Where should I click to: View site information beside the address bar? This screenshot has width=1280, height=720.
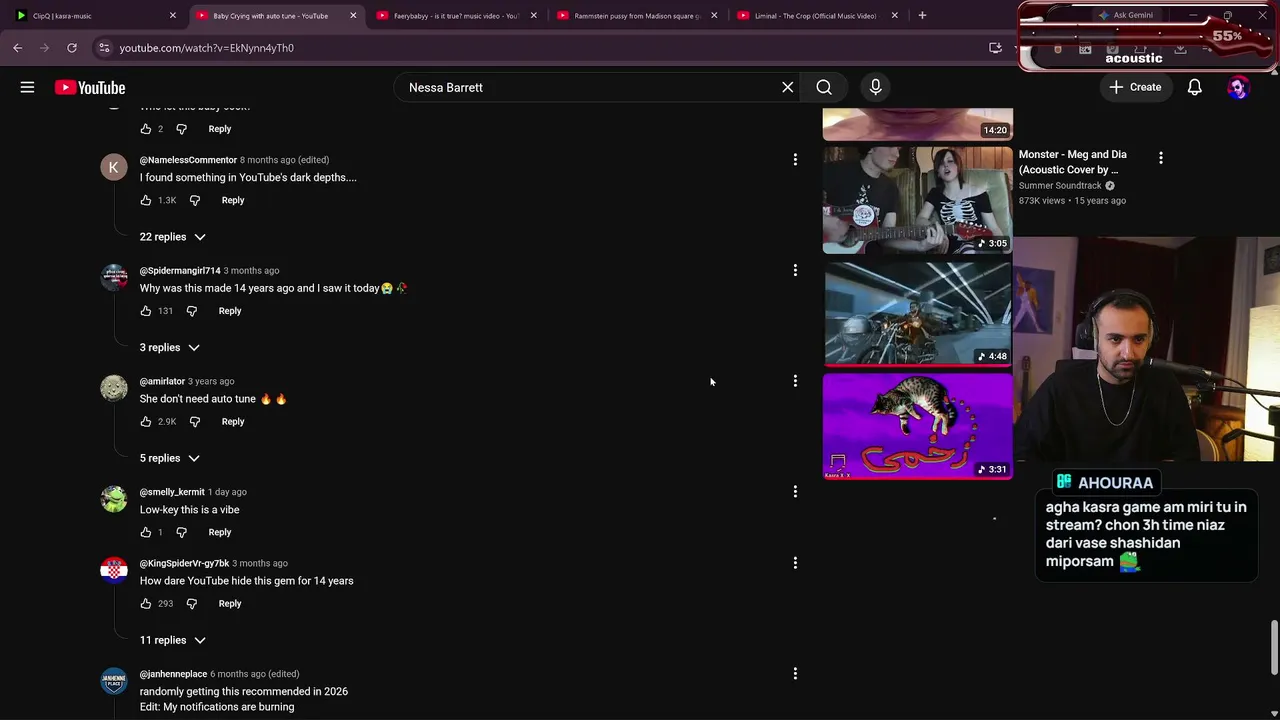(x=104, y=48)
